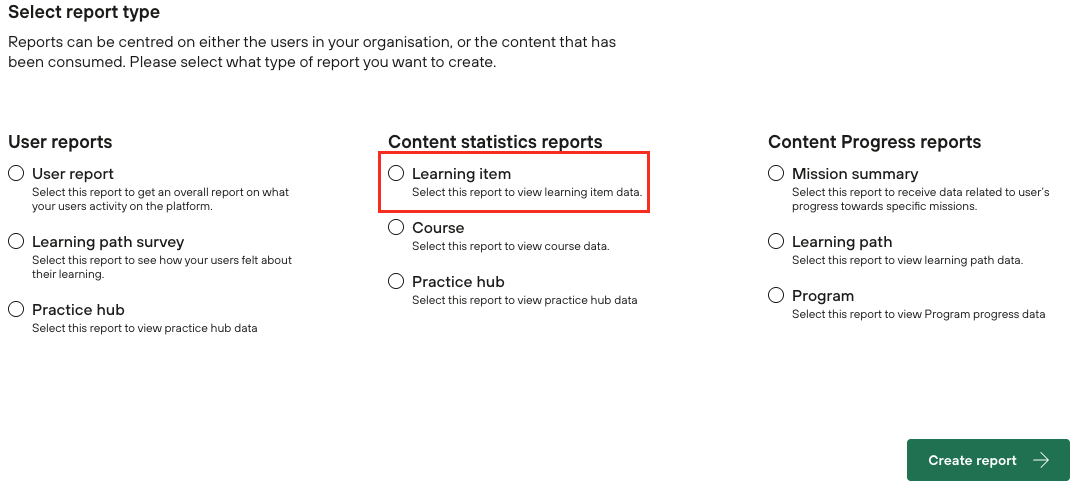Image resolution: width=1084 pixels, height=502 pixels.
Task: Select the Program radio button
Action: pyautogui.click(x=776, y=296)
